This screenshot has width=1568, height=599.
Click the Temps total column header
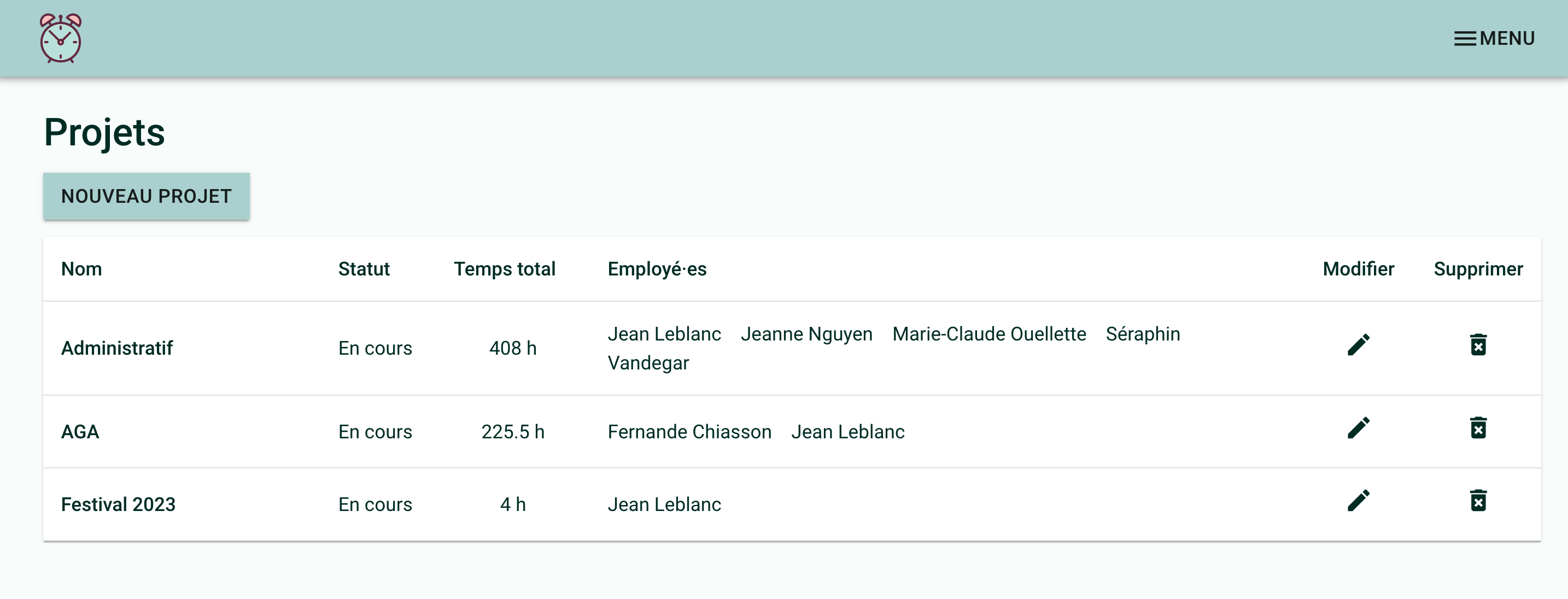click(x=505, y=268)
